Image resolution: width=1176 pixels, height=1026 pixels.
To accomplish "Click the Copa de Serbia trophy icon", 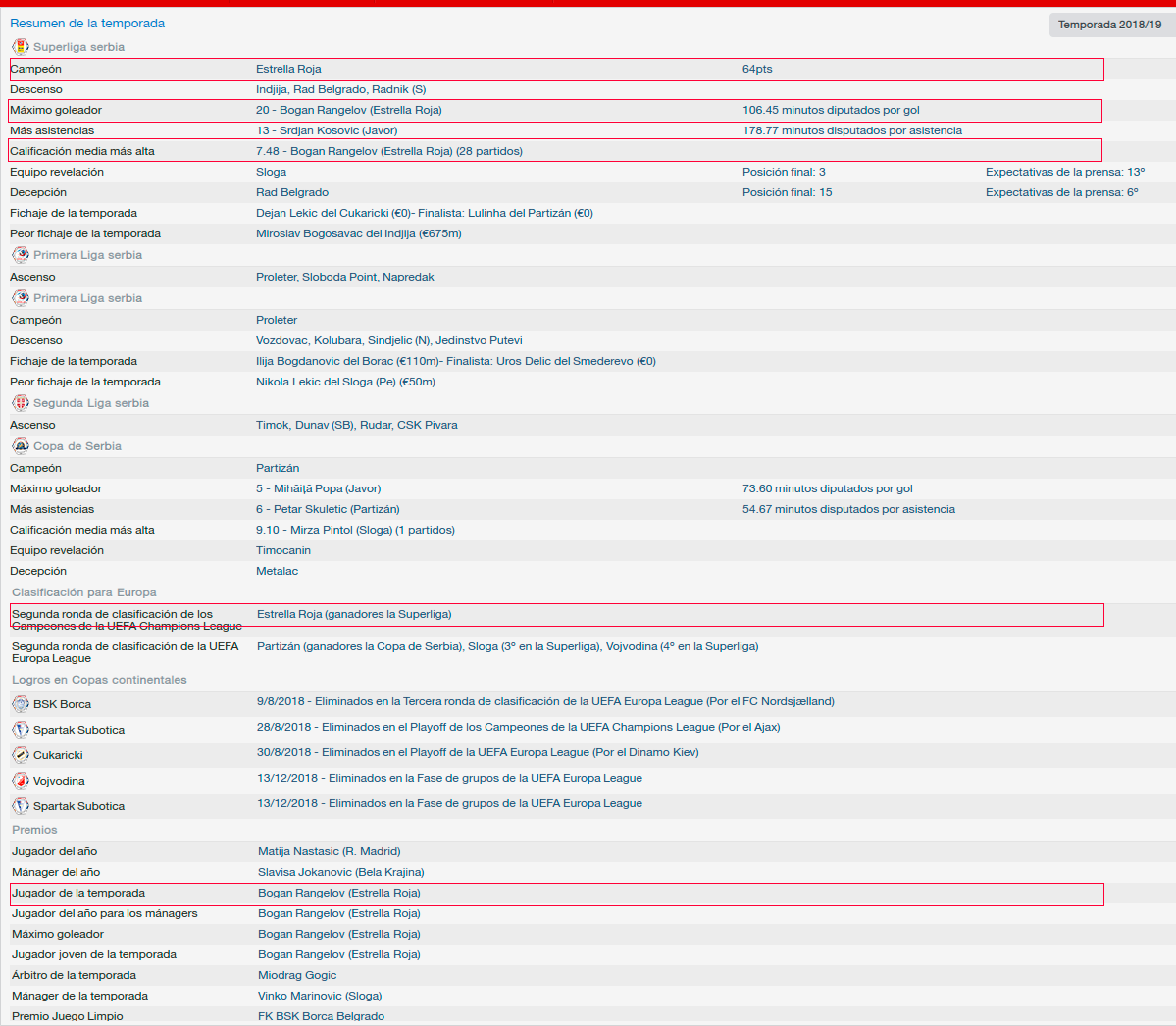I will [21, 446].
